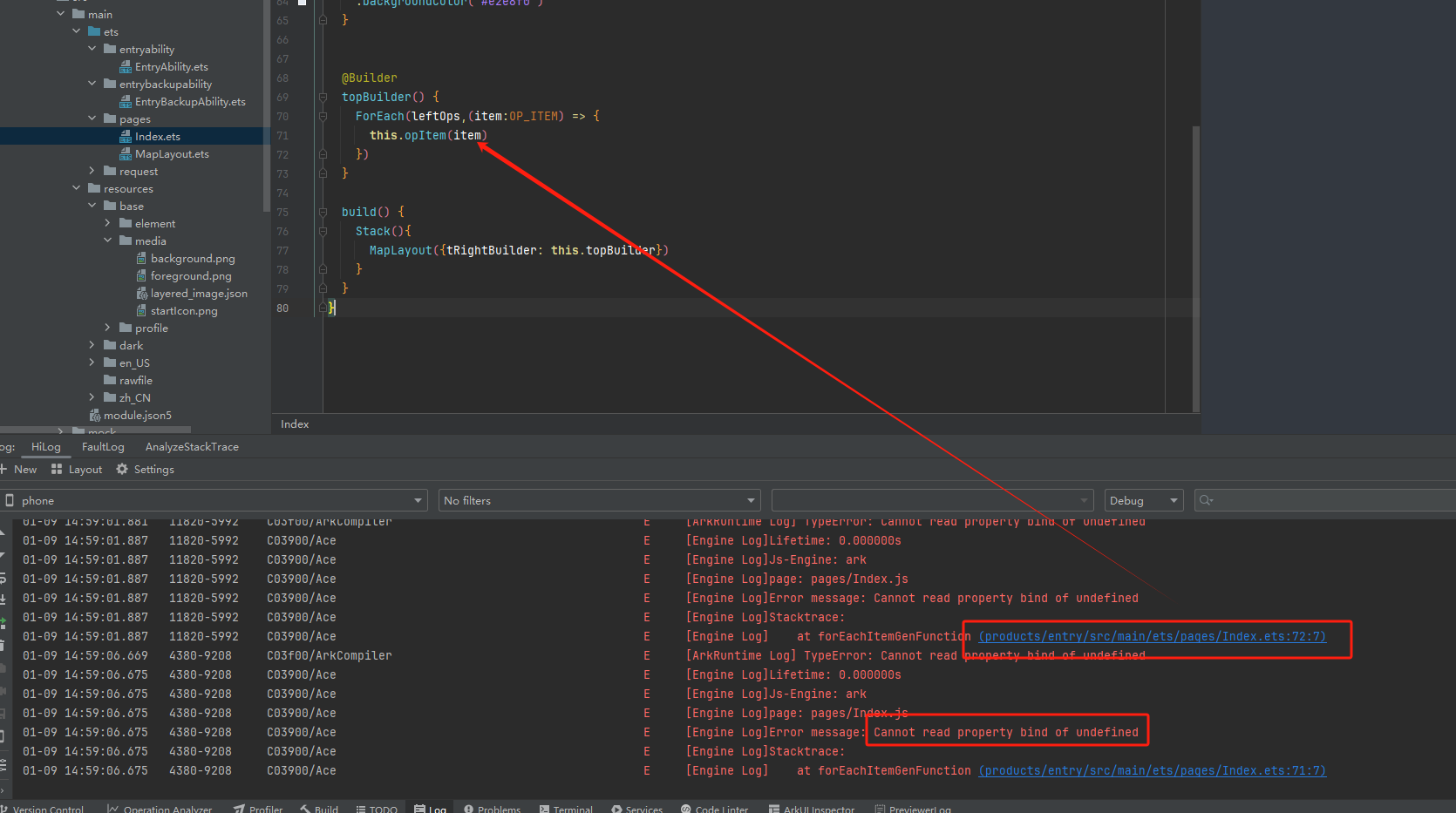Open the Terminal tool window
Screen dimensions: 1456x813
(x=566, y=809)
